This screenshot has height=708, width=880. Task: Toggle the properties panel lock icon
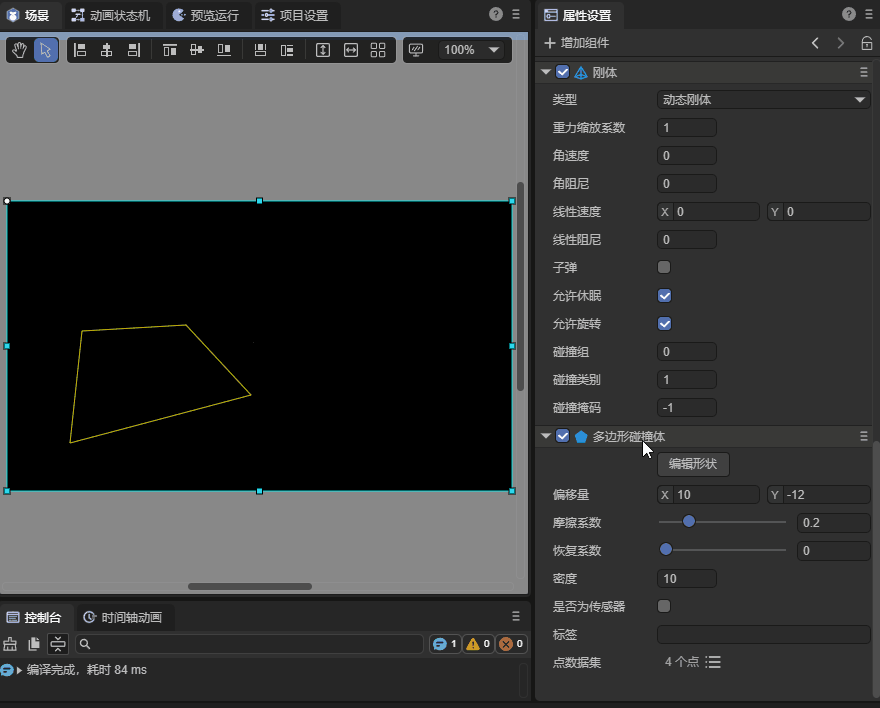tap(866, 43)
